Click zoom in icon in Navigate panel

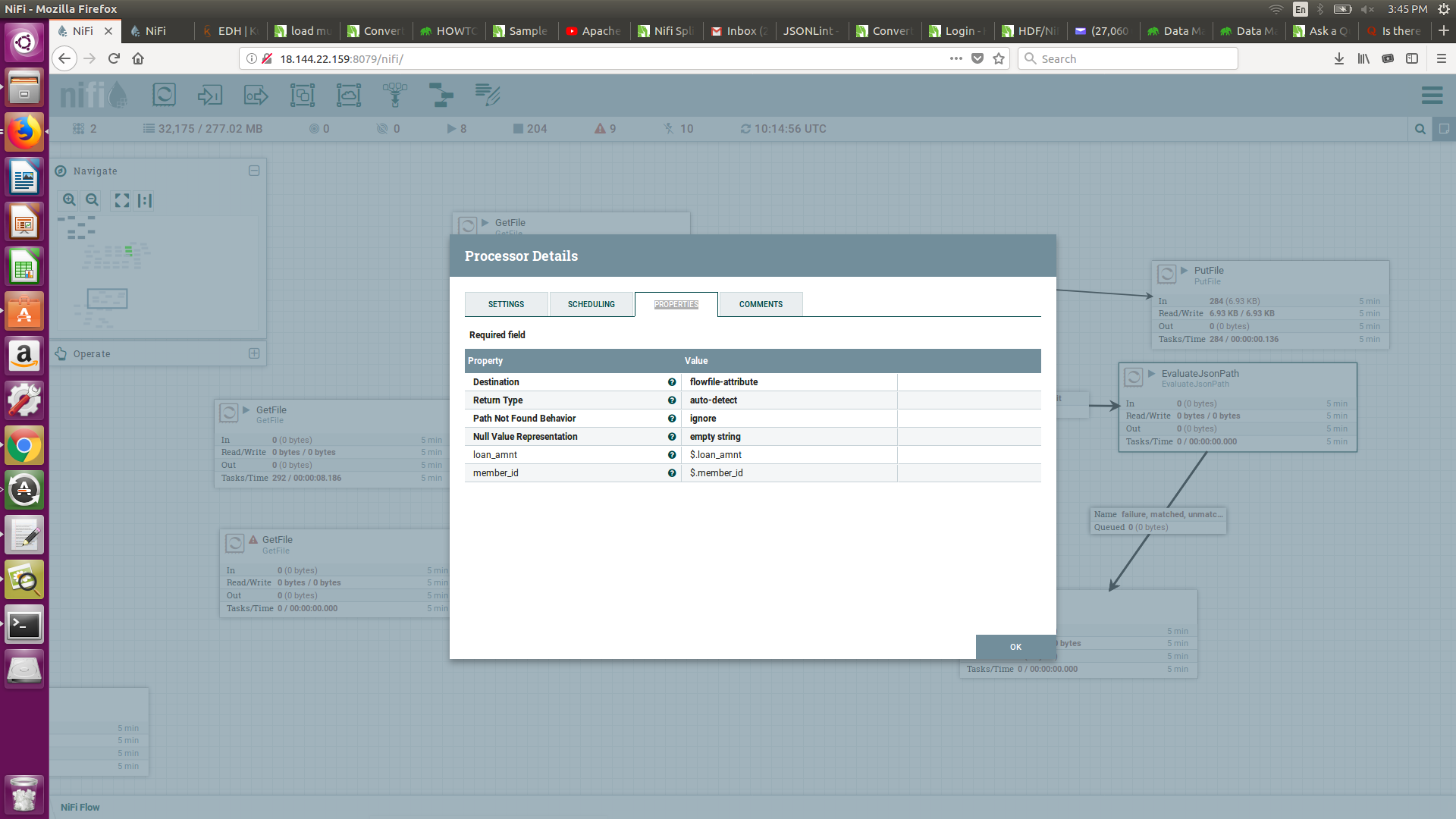click(69, 200)
